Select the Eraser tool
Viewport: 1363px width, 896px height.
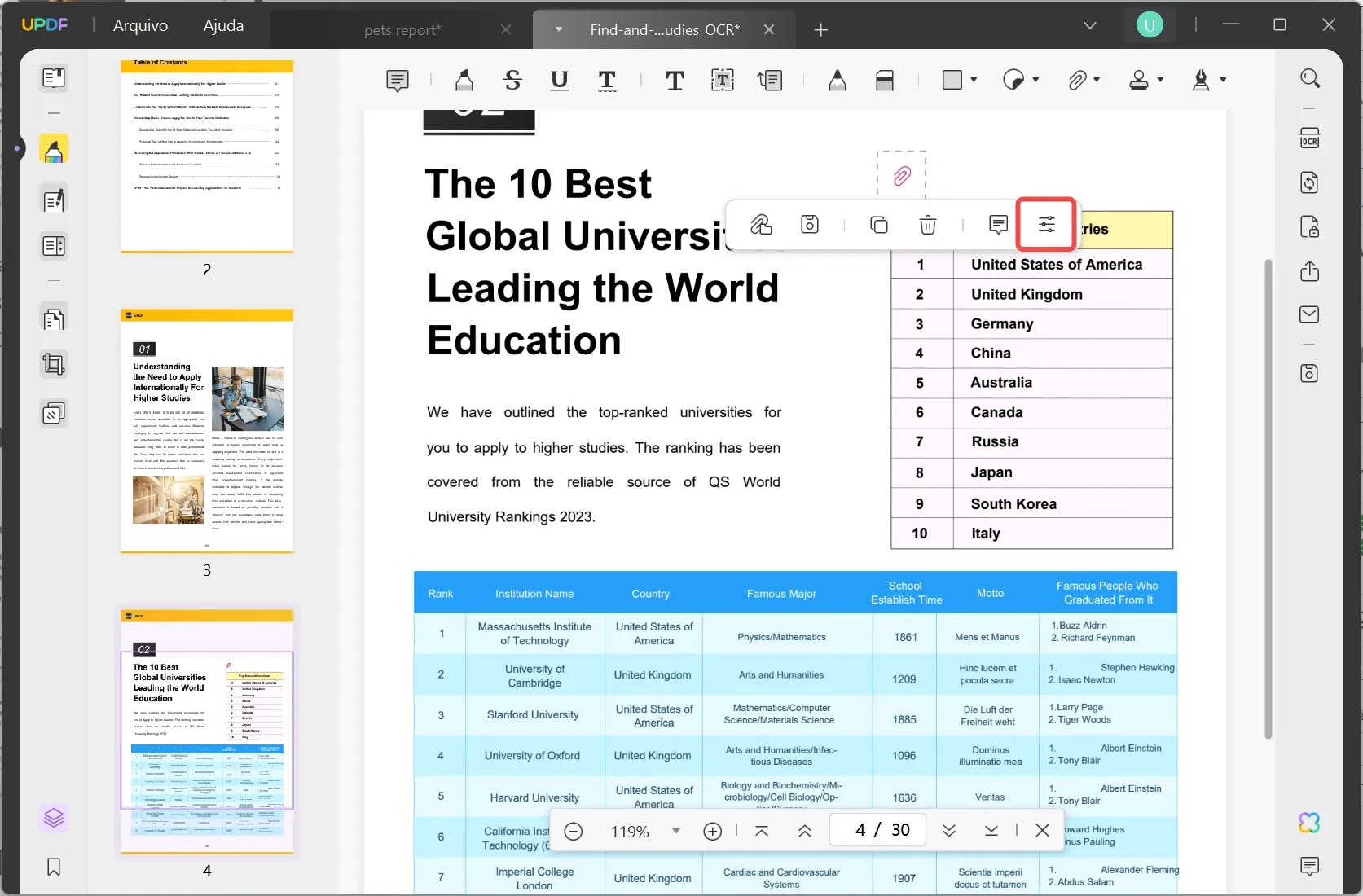tap(885, 80)
